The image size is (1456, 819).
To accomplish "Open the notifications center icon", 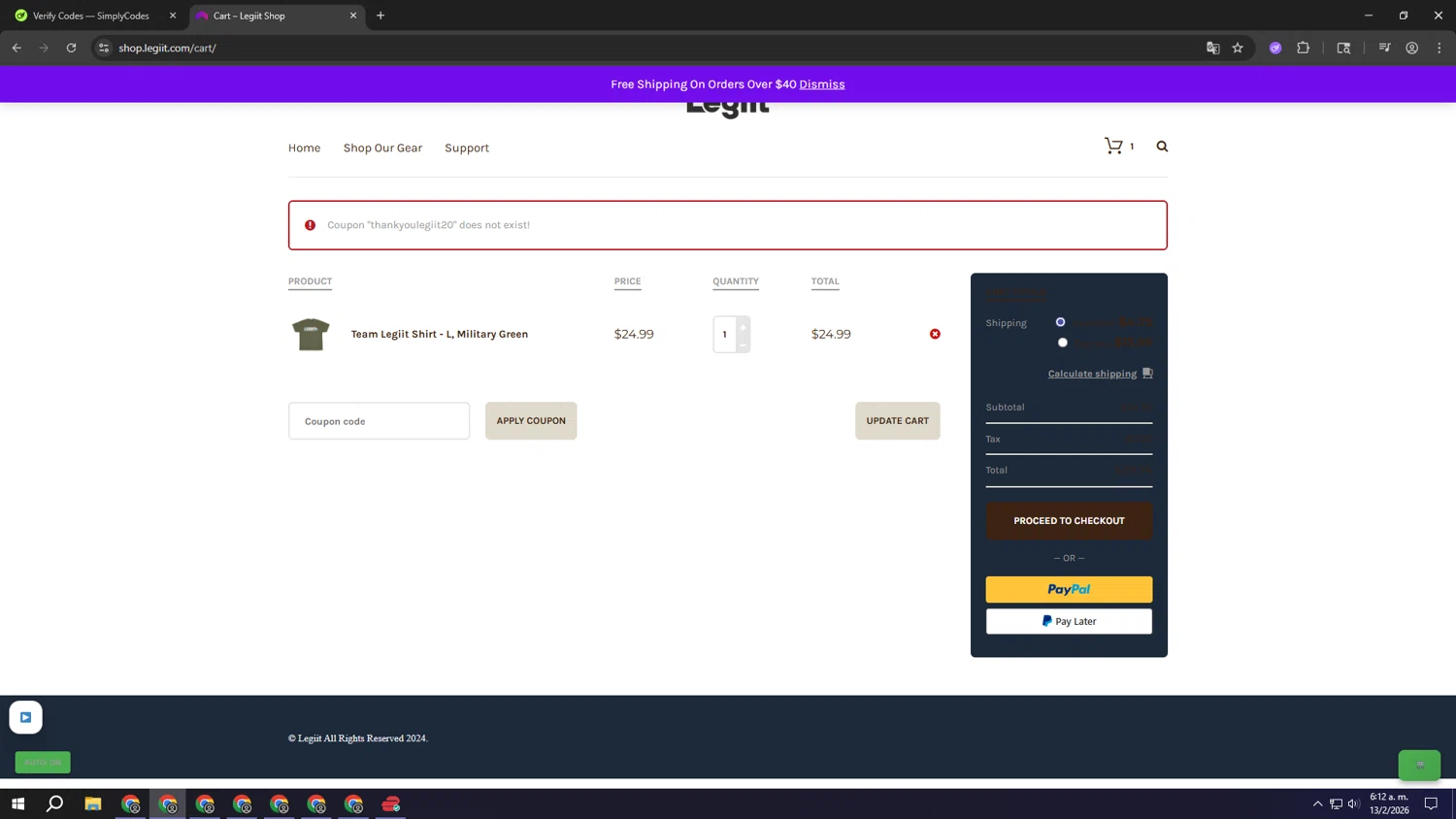I will pos(1431,803).
